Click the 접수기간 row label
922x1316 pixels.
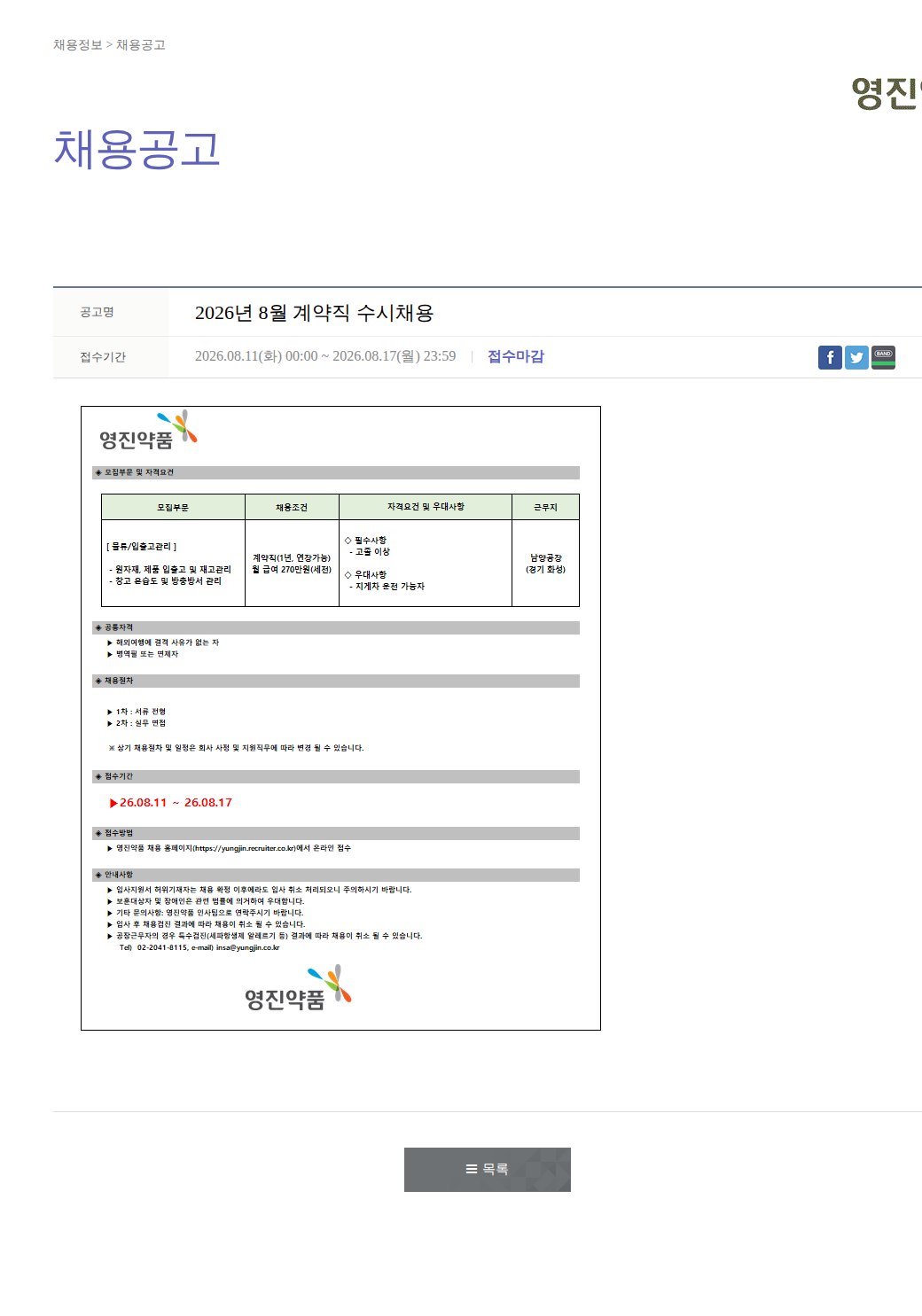tap(103, 357)
